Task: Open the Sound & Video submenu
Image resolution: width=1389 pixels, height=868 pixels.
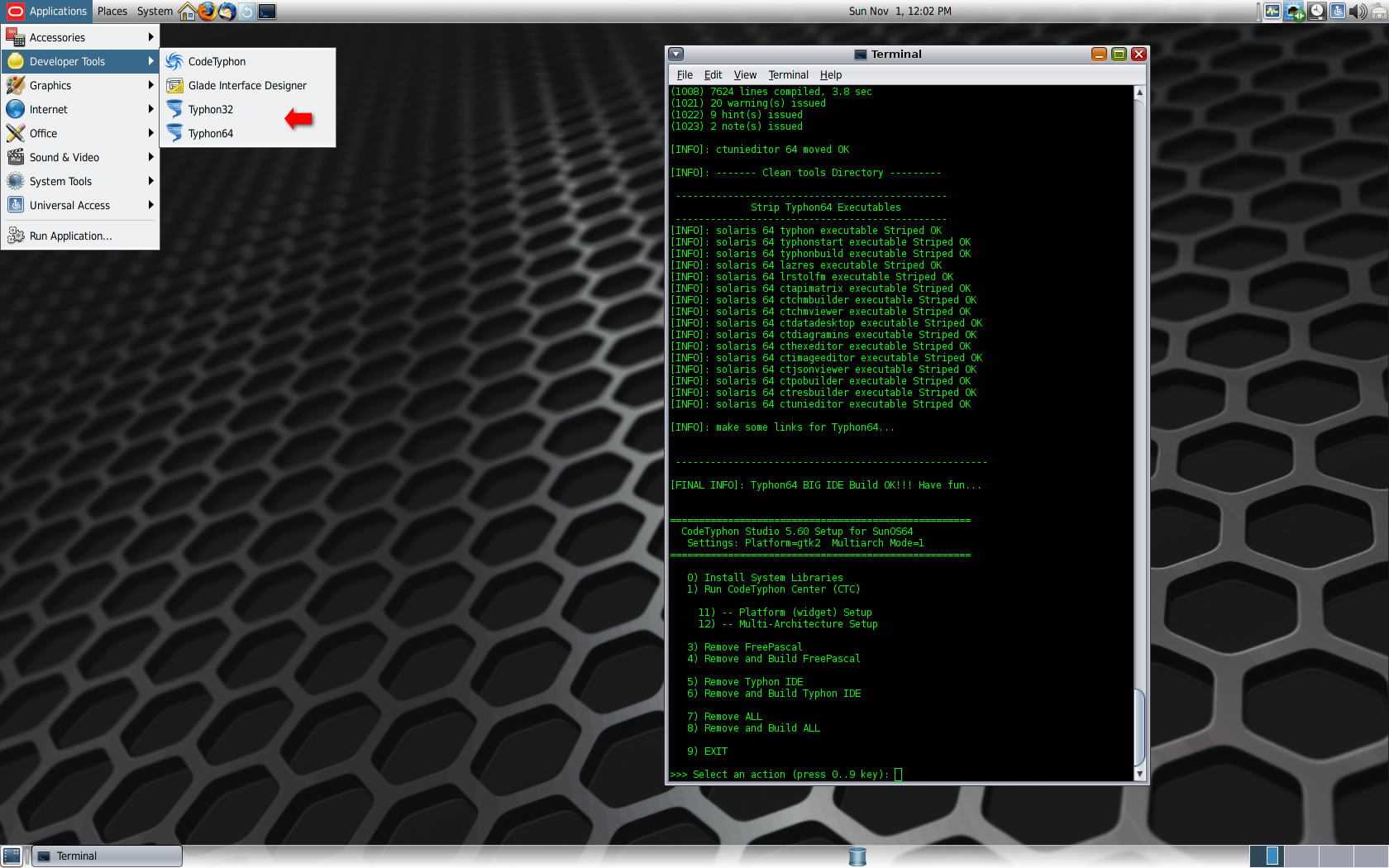Action: click(x=80, y=157)
